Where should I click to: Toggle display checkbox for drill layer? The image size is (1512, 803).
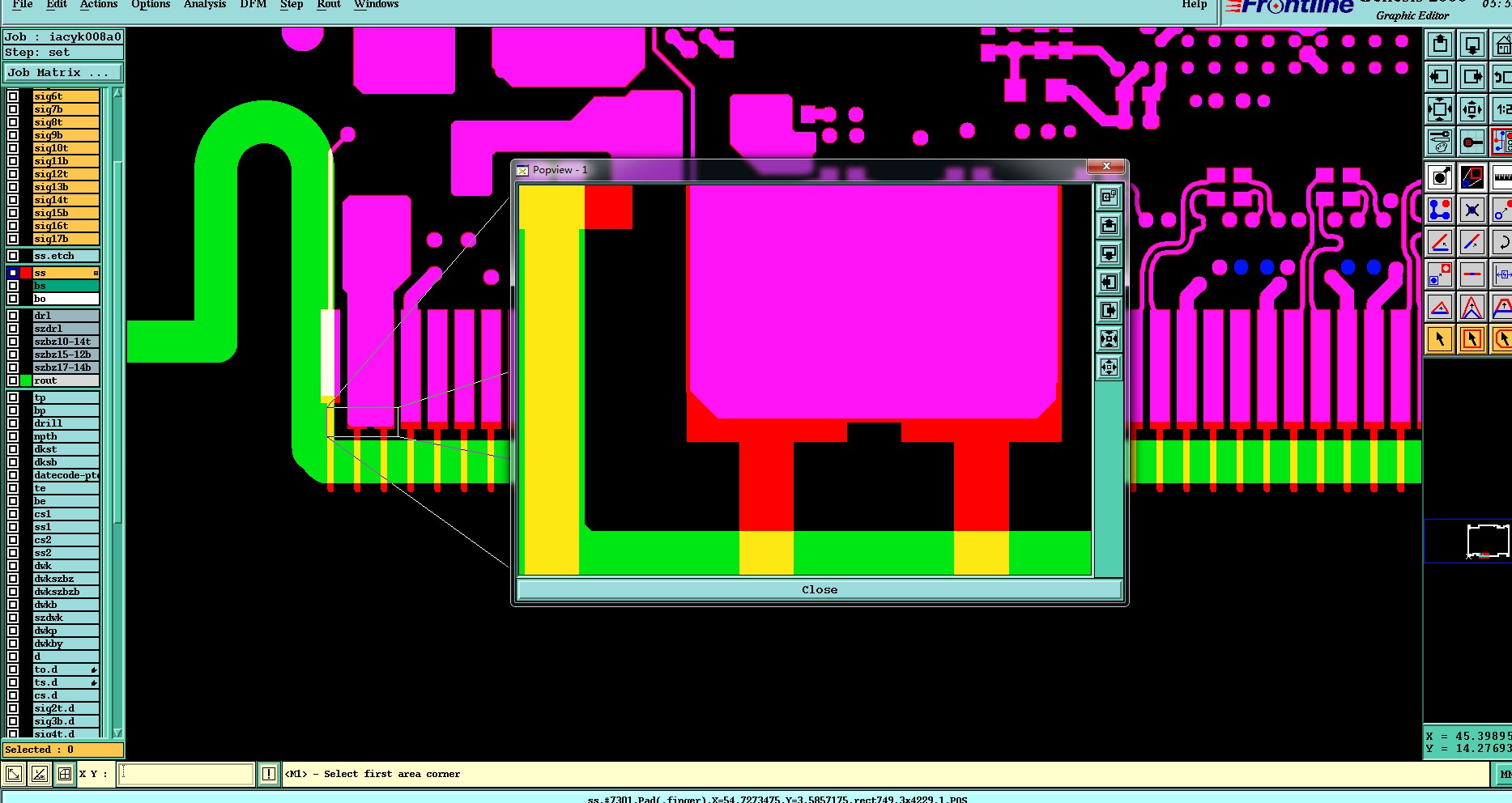13,423
